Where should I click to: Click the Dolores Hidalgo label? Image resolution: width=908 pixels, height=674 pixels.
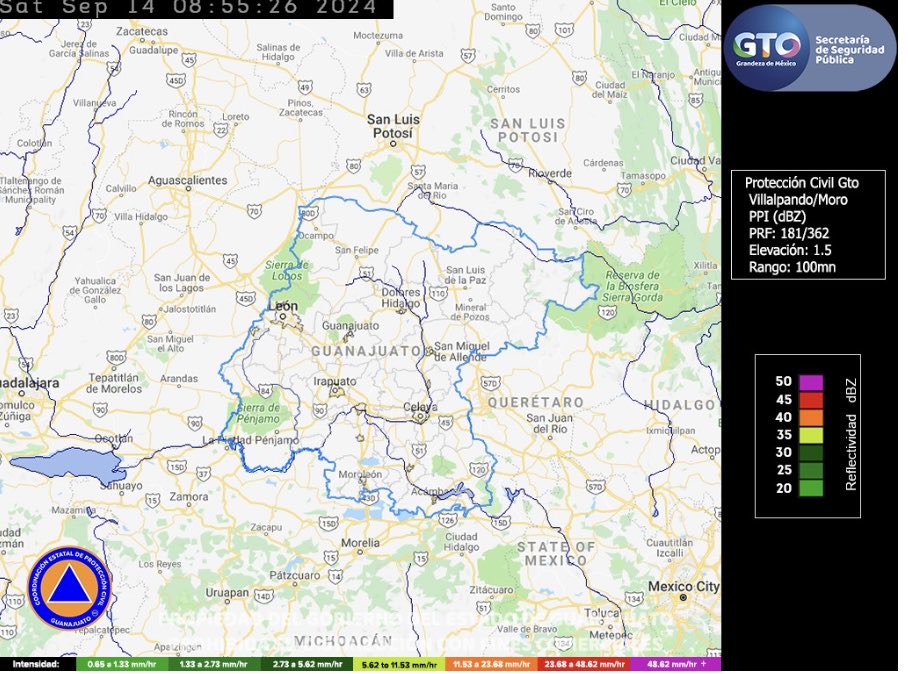tap(401, 298)
